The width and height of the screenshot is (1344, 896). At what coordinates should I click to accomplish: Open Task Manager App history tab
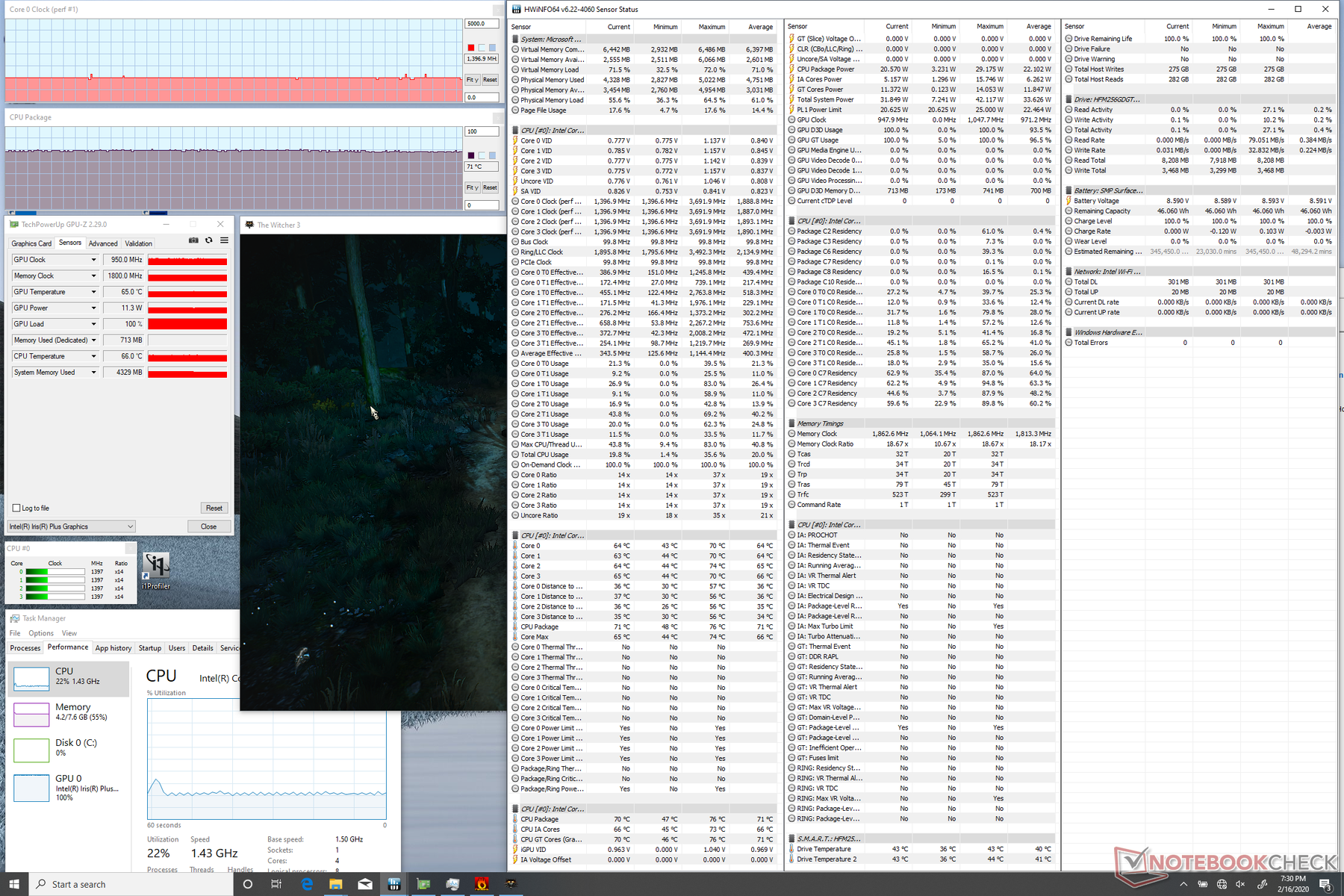coord(113,648)
